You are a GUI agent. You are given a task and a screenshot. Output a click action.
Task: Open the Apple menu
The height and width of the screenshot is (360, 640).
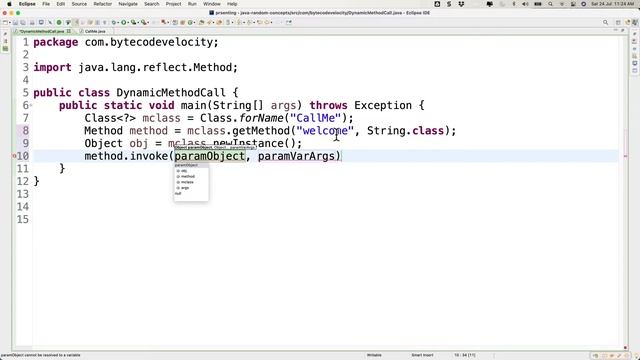pyautogui.click(x=9, y=4)
